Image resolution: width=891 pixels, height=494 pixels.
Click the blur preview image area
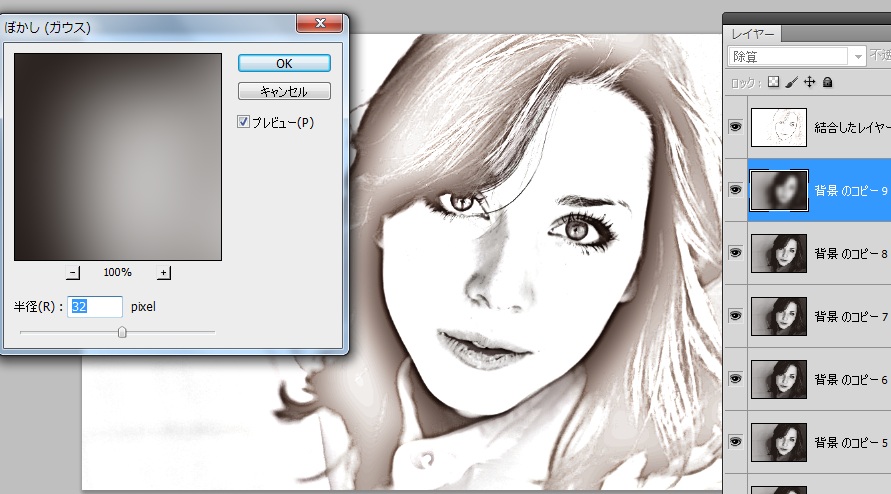118,157
